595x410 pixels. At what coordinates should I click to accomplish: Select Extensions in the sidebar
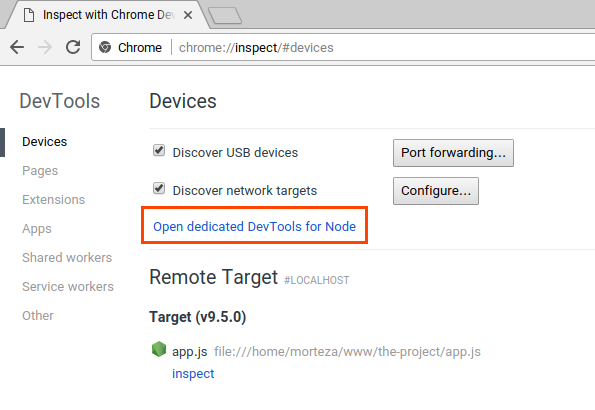[x=54, y=200]
